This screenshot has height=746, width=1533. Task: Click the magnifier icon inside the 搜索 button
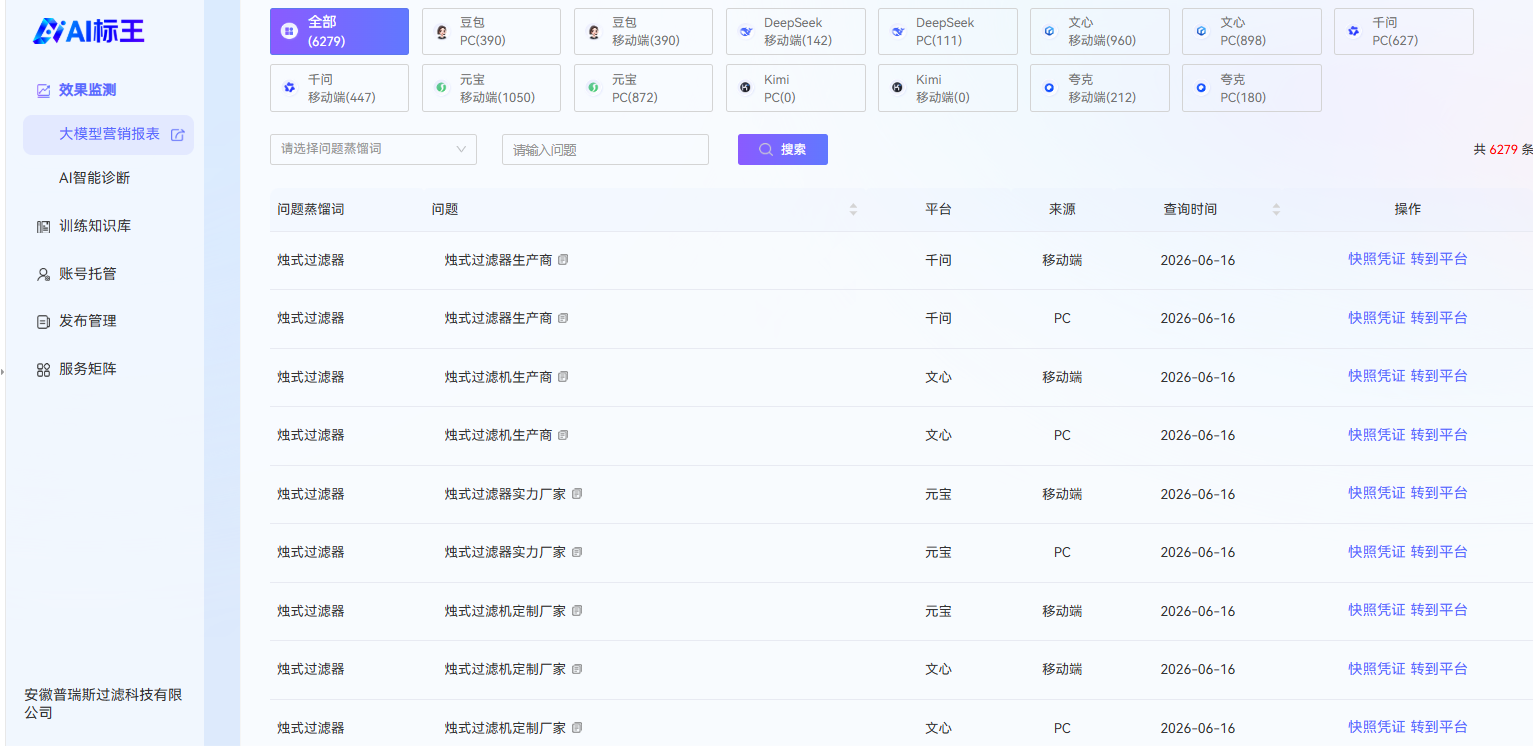[766, 149]
